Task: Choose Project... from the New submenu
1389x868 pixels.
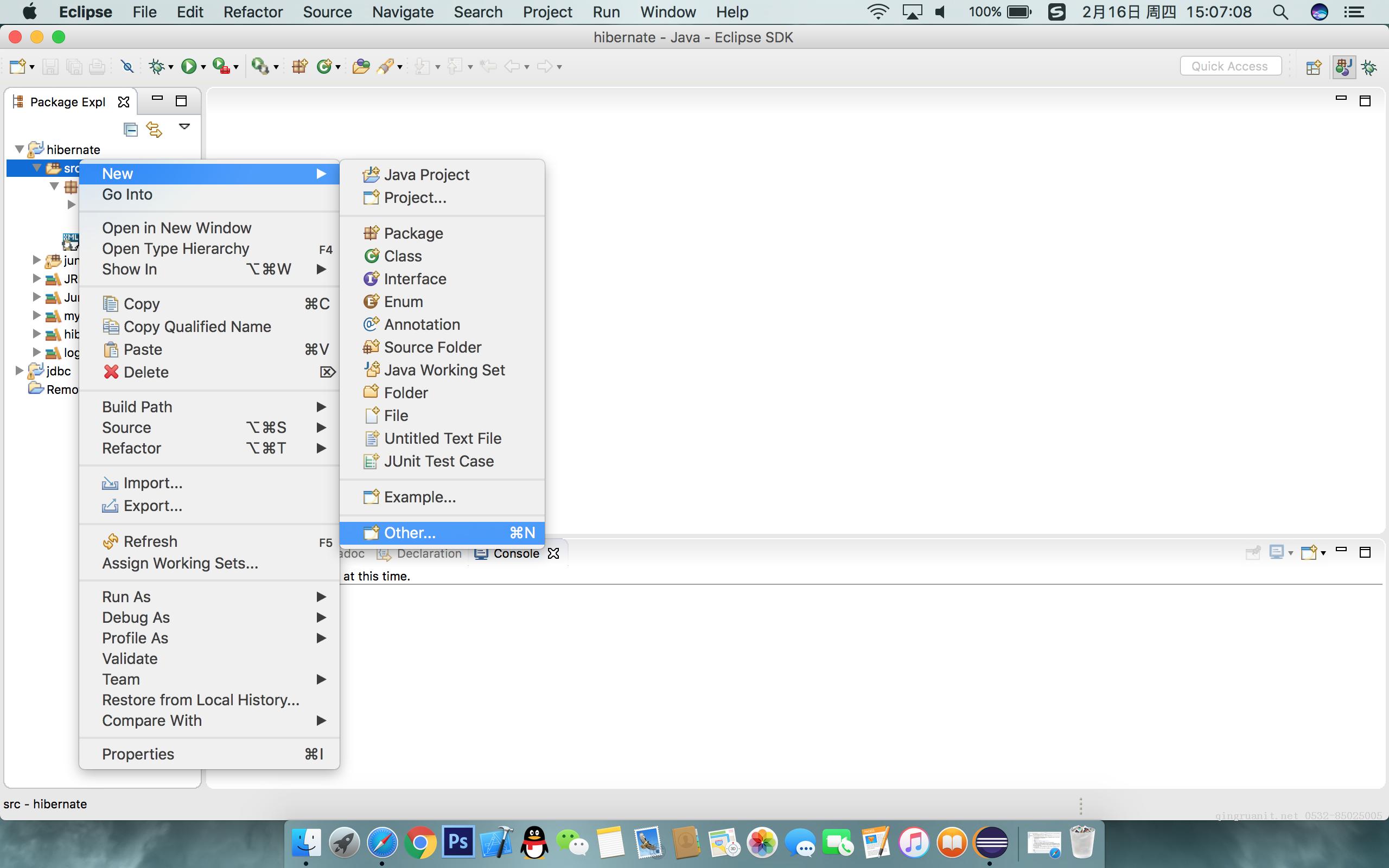Action: [x=442, y=197]
